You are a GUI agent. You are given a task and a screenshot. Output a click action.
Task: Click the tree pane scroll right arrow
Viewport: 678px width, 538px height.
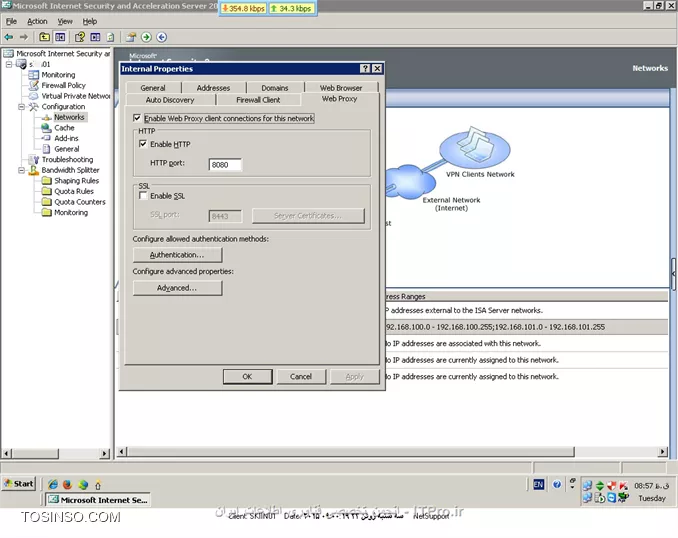pos(104,454)
